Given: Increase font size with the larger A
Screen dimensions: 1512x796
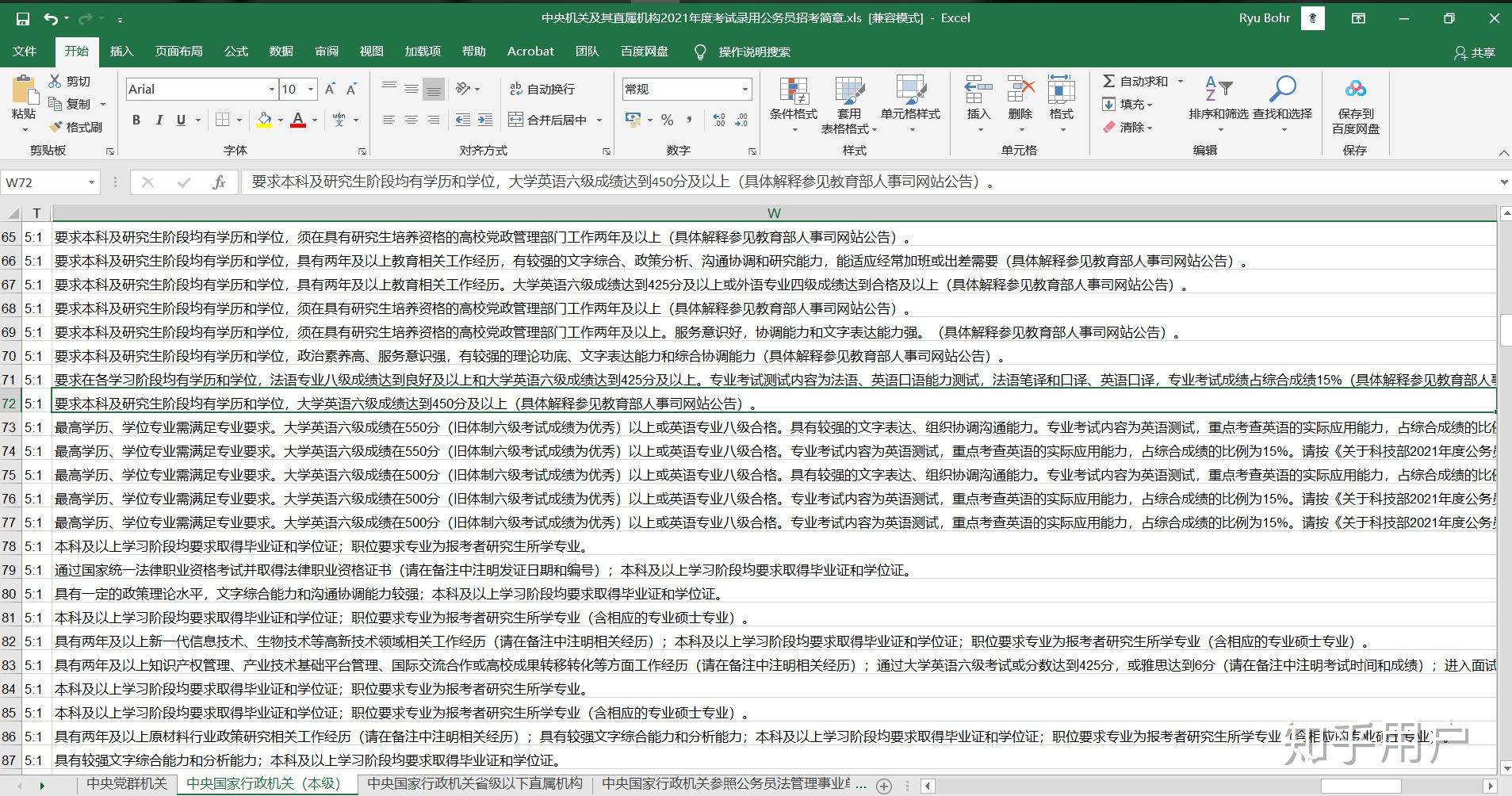Looking at the screenshot, I should coord(330,89).
